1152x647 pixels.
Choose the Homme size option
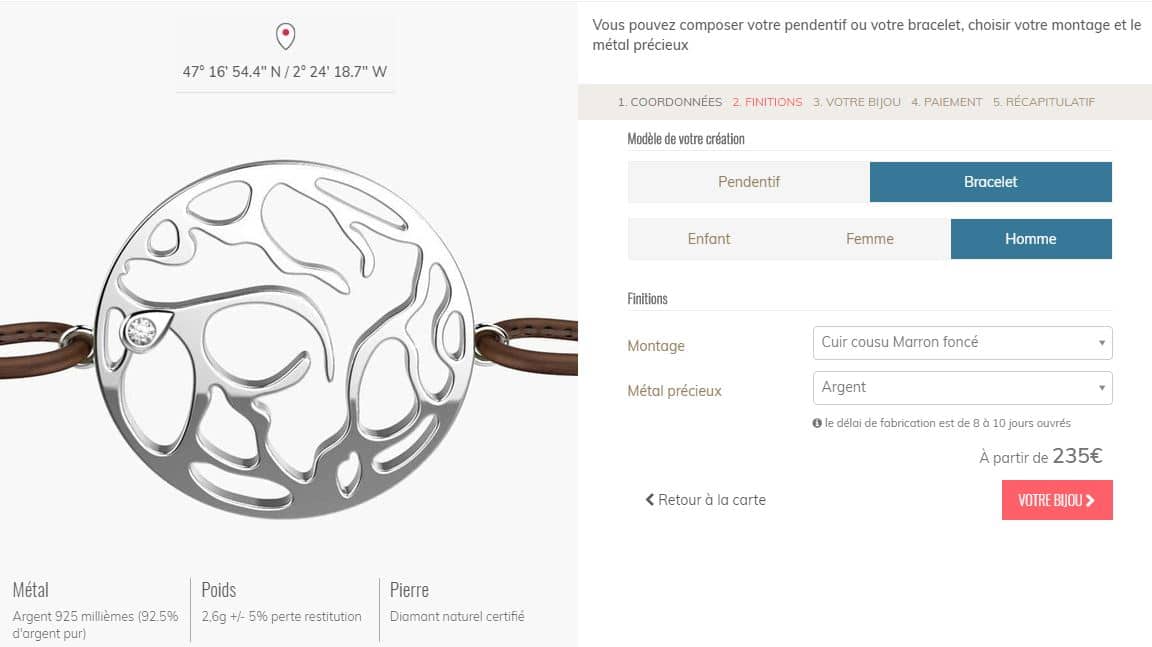tap(1030, 239)
